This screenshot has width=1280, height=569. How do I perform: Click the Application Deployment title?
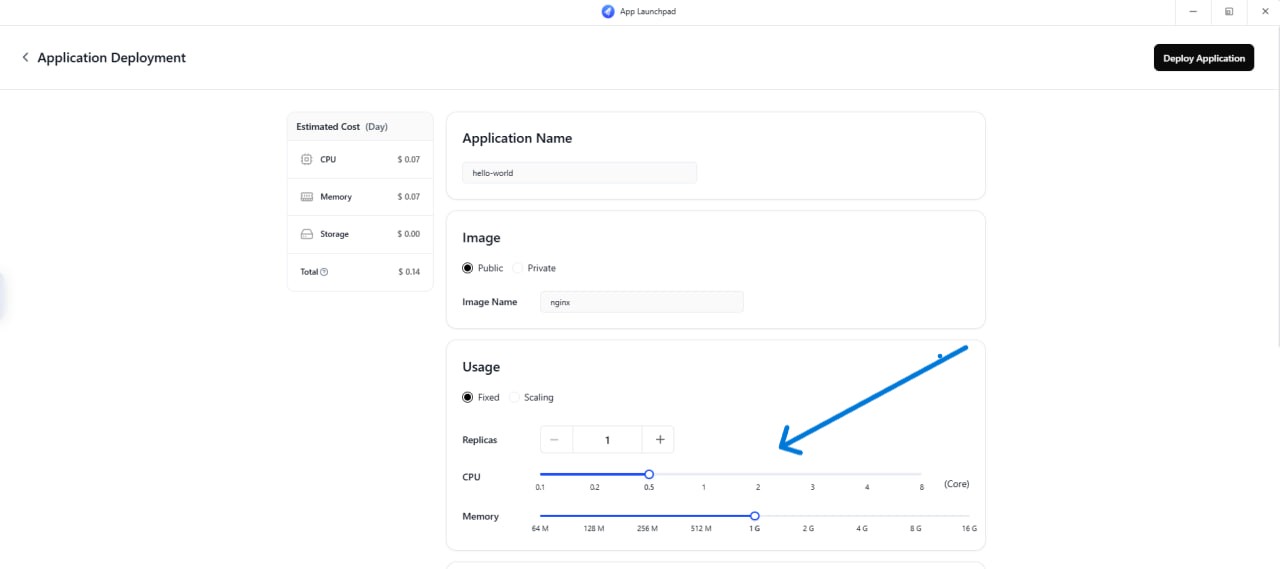coord(112,58)
